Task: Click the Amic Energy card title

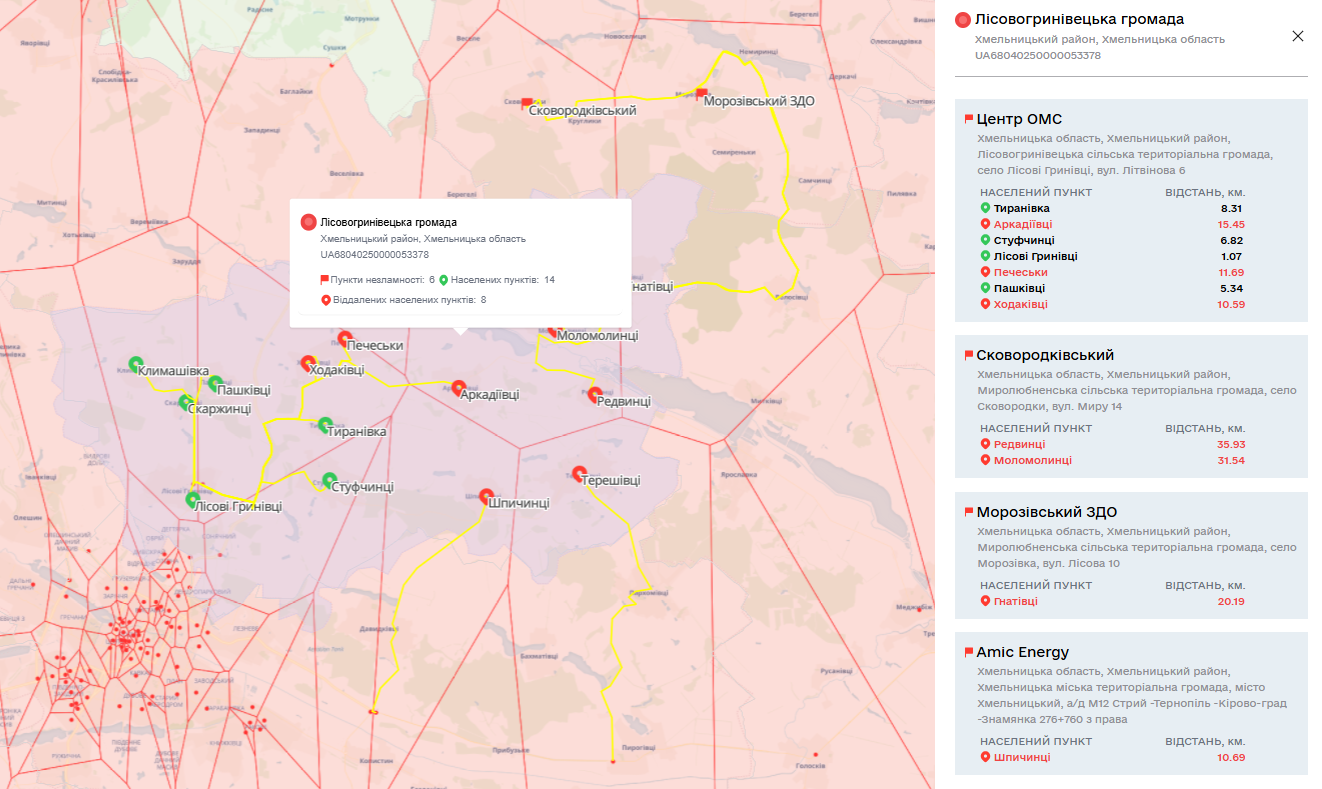Action: 1022,652
